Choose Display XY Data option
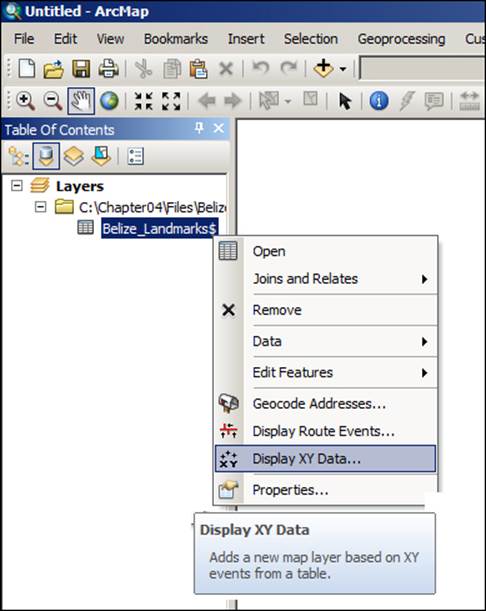The width and height of the screenshot is (486, 611). 325,459
